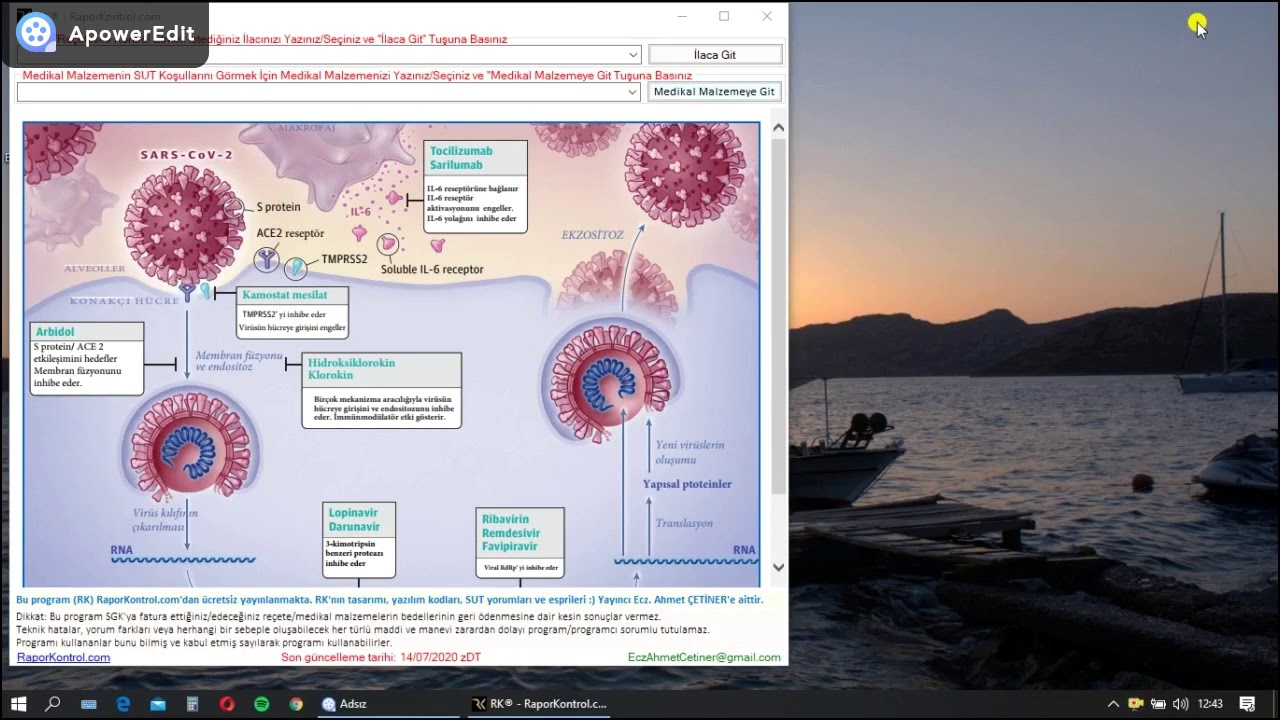Click the "Lopinavir Darunavir" box heading
Viewport: 1280px width, 720px height.
tap(354, 520)
